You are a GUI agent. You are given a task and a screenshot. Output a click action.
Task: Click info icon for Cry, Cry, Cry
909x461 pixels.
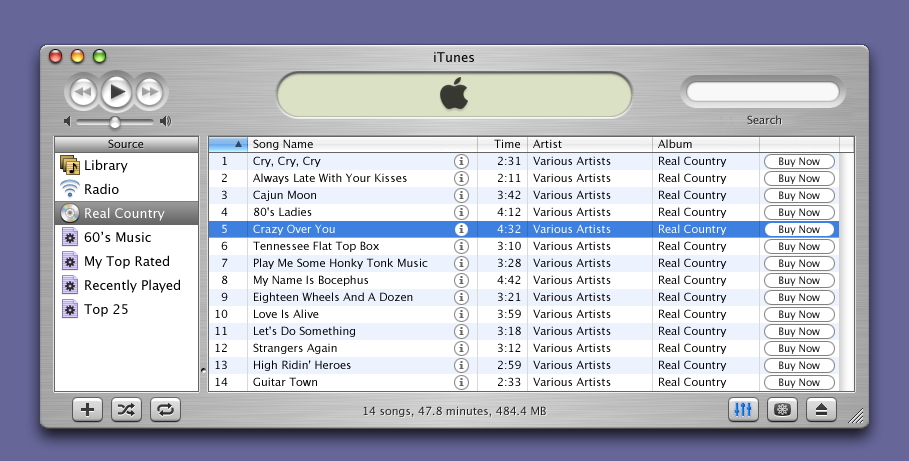[x=461, y=161]
